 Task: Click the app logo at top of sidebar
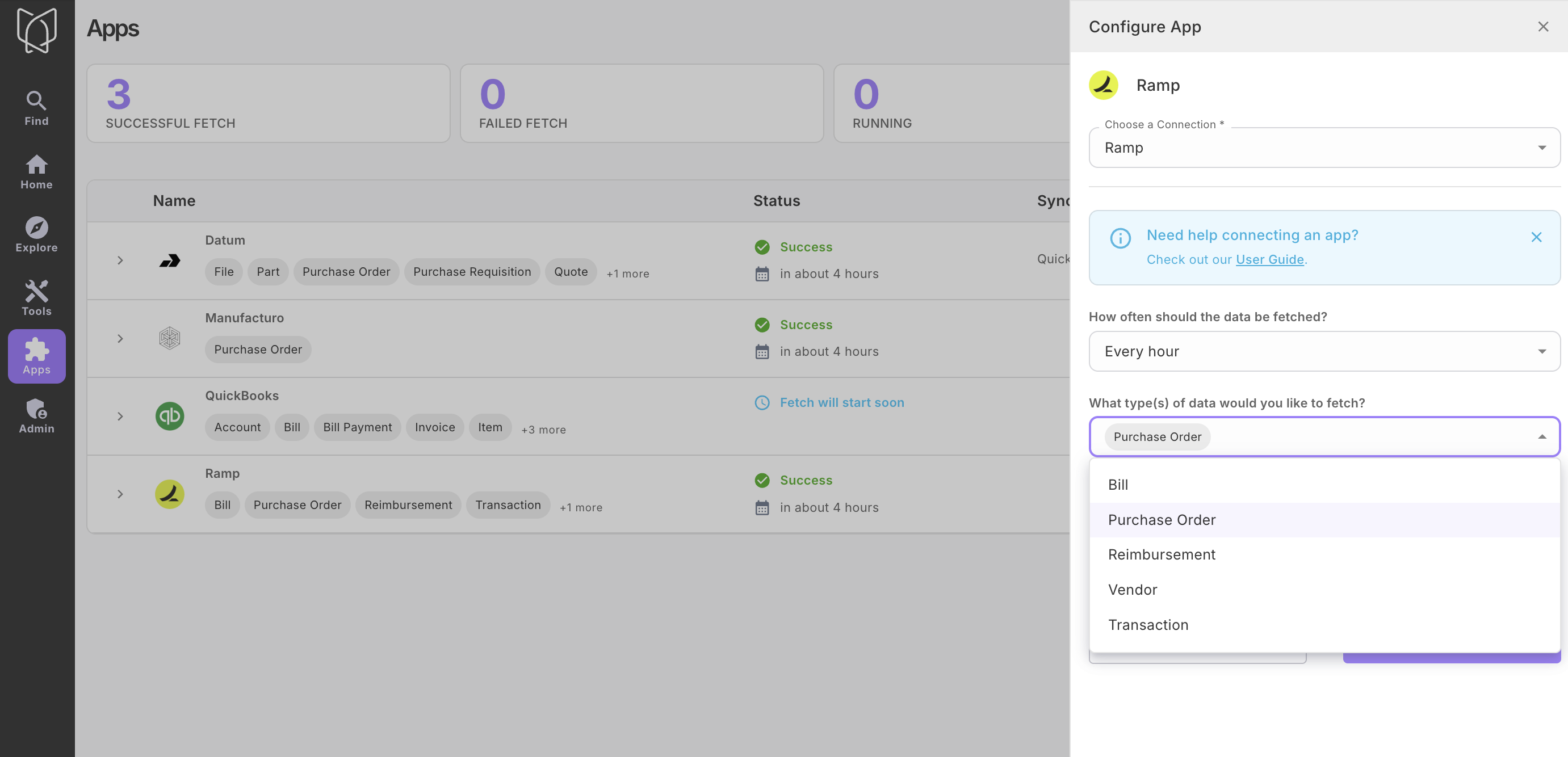click(36, 31)
